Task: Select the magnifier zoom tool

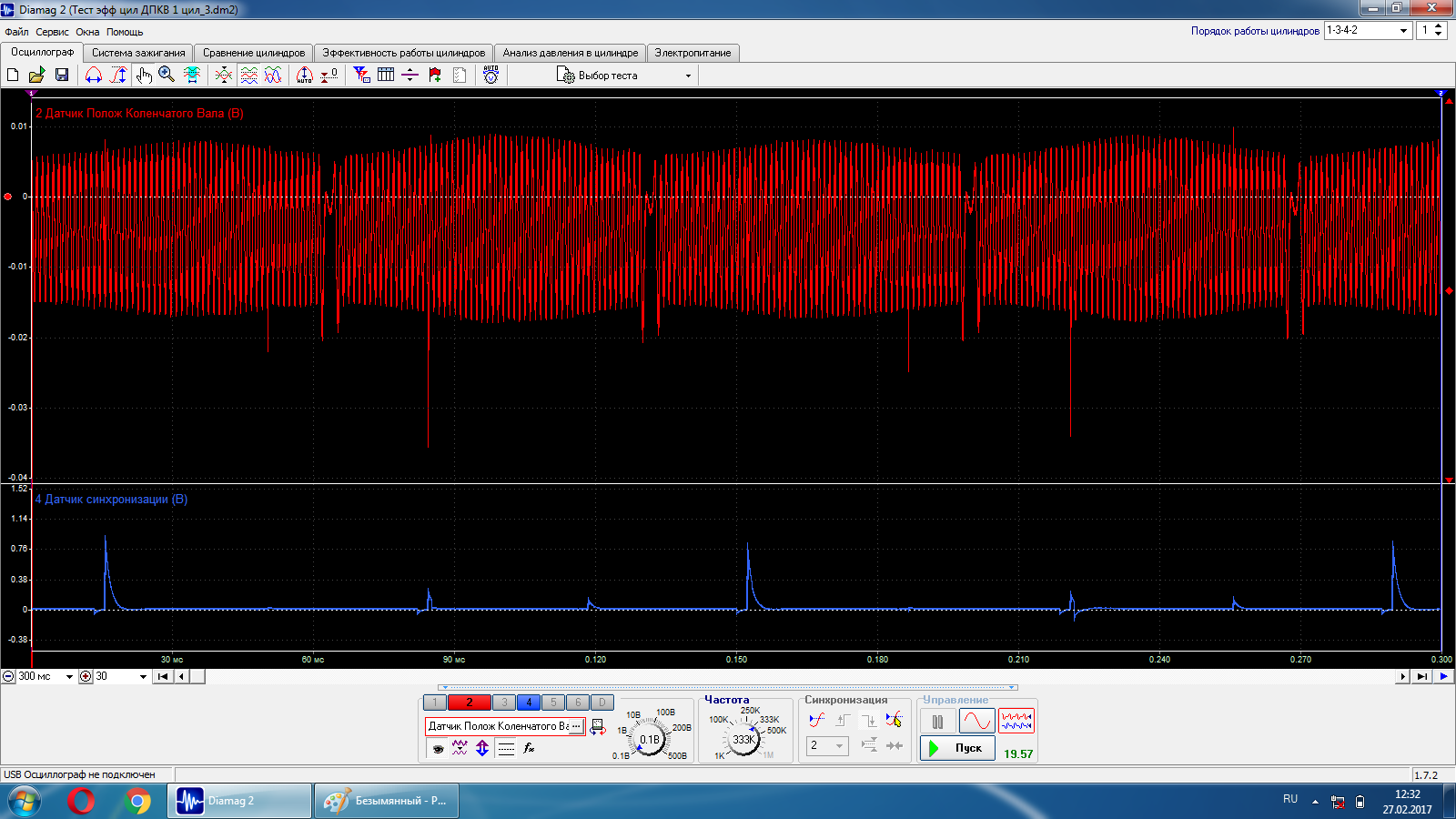Action: (167, 75)
